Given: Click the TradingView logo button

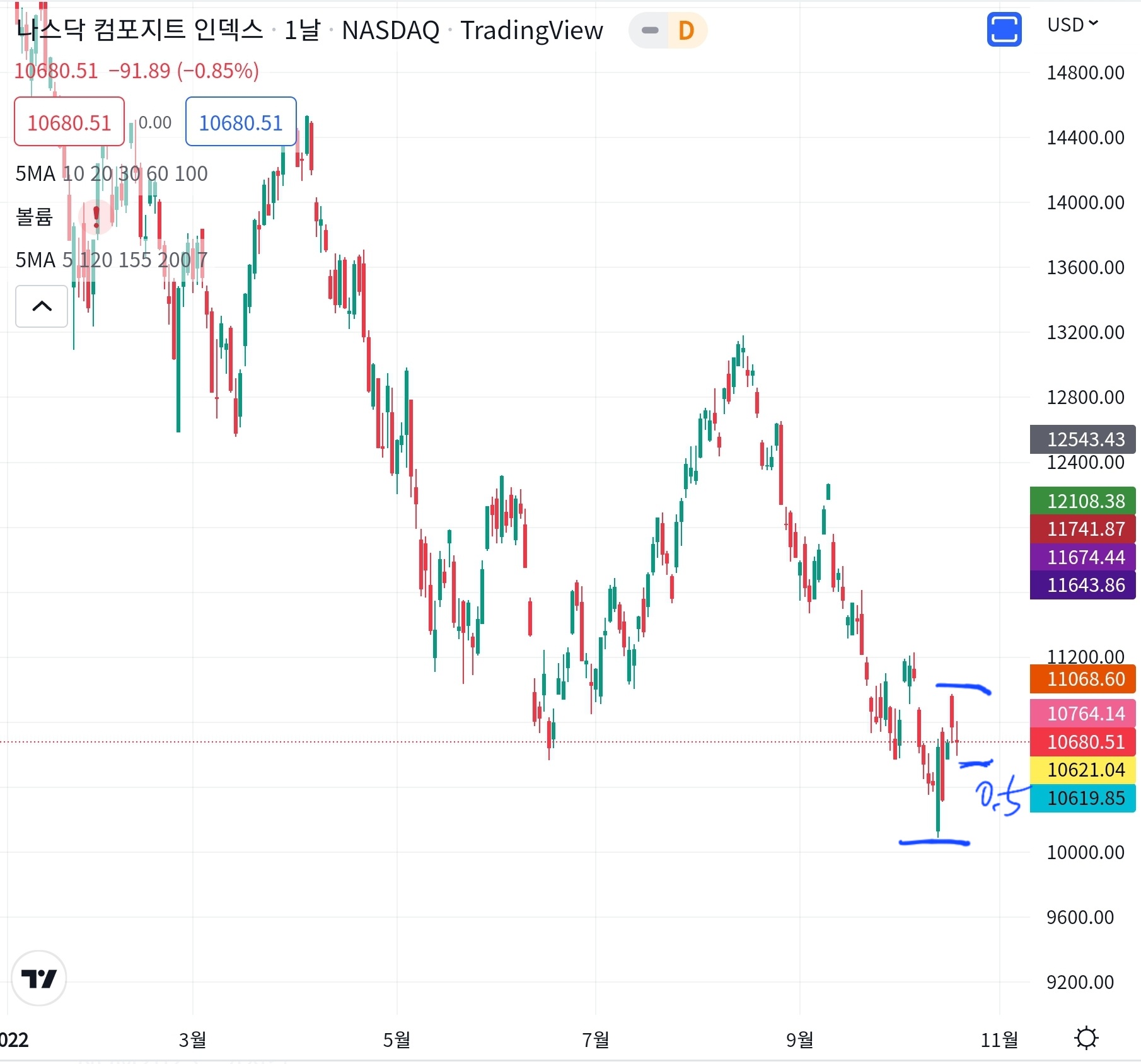Looking at the screenshot, I should click(x=39, y=978).
